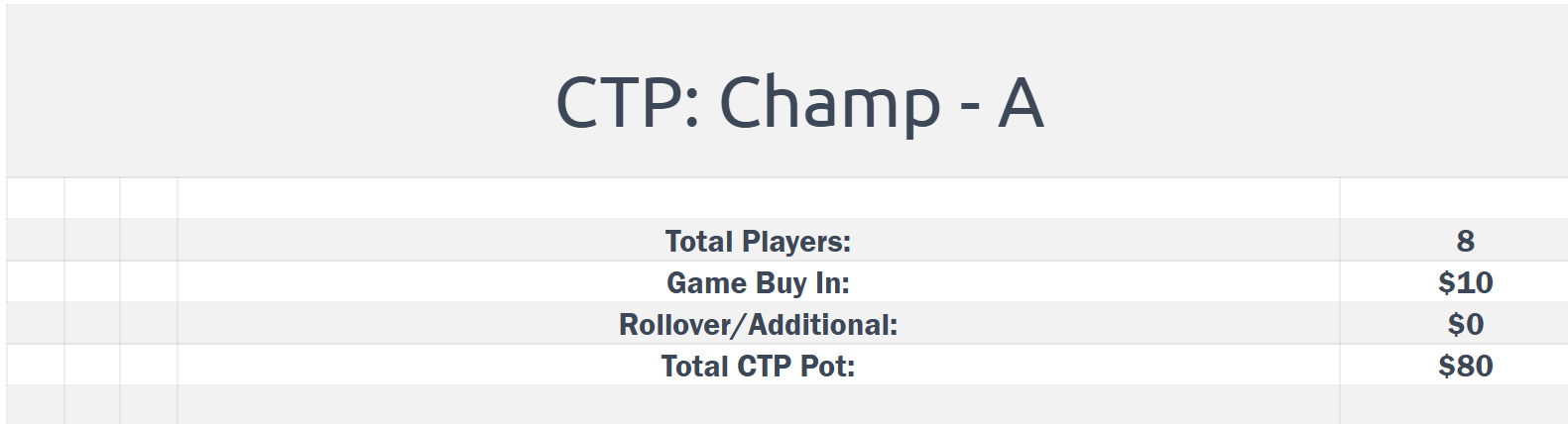This screenshot has height=424, width=1568.
Task: Select the leftmost empty cell in Total CTP Pot row
Action: coord(35,367)
